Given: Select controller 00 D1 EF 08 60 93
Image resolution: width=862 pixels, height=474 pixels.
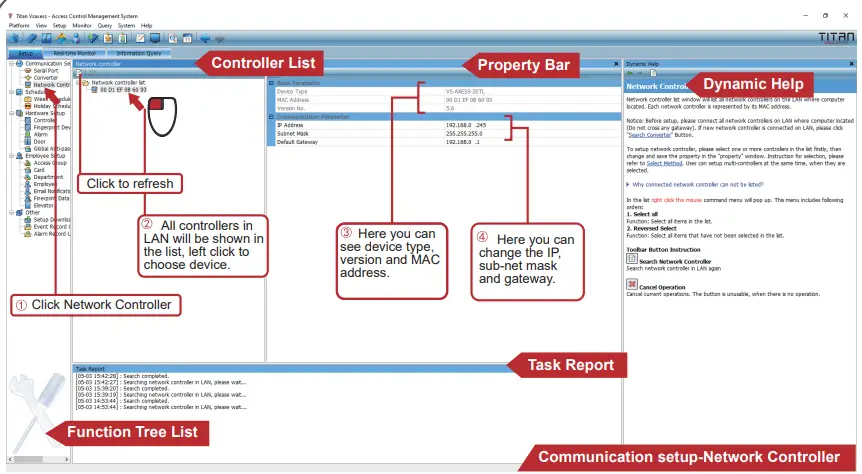Looking at the screenshot, I should coord(118,90).
